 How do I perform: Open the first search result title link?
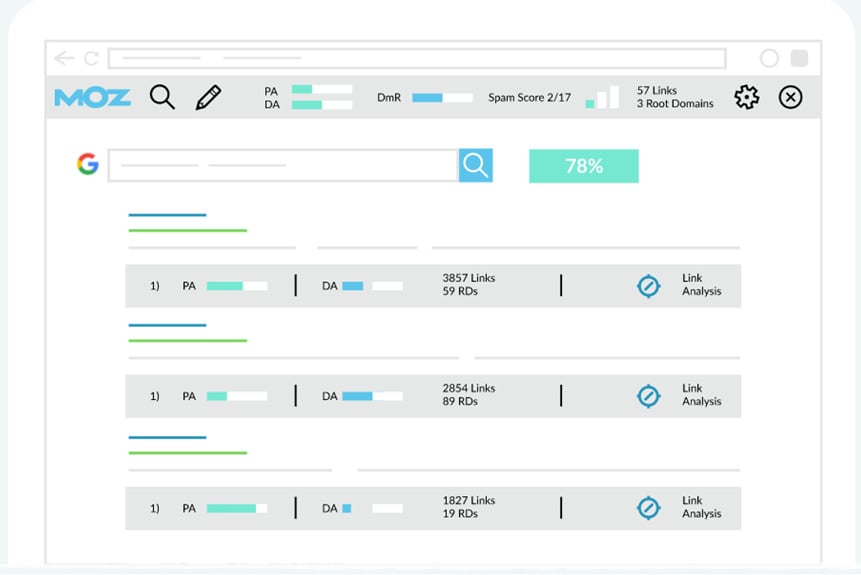(167, 215)
